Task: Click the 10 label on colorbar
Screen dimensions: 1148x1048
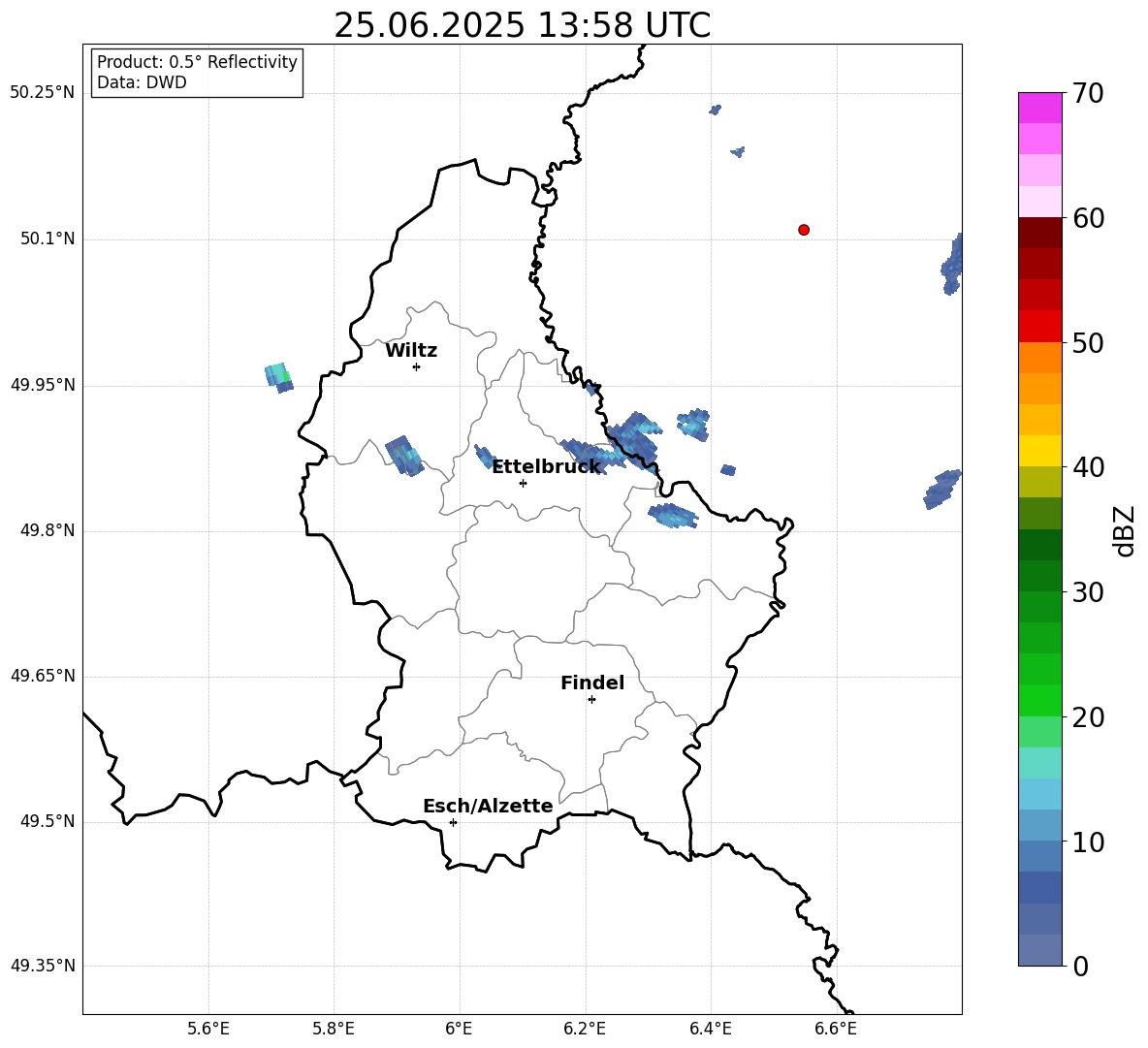Action: pyautogui.click(x=1088, y=842)
